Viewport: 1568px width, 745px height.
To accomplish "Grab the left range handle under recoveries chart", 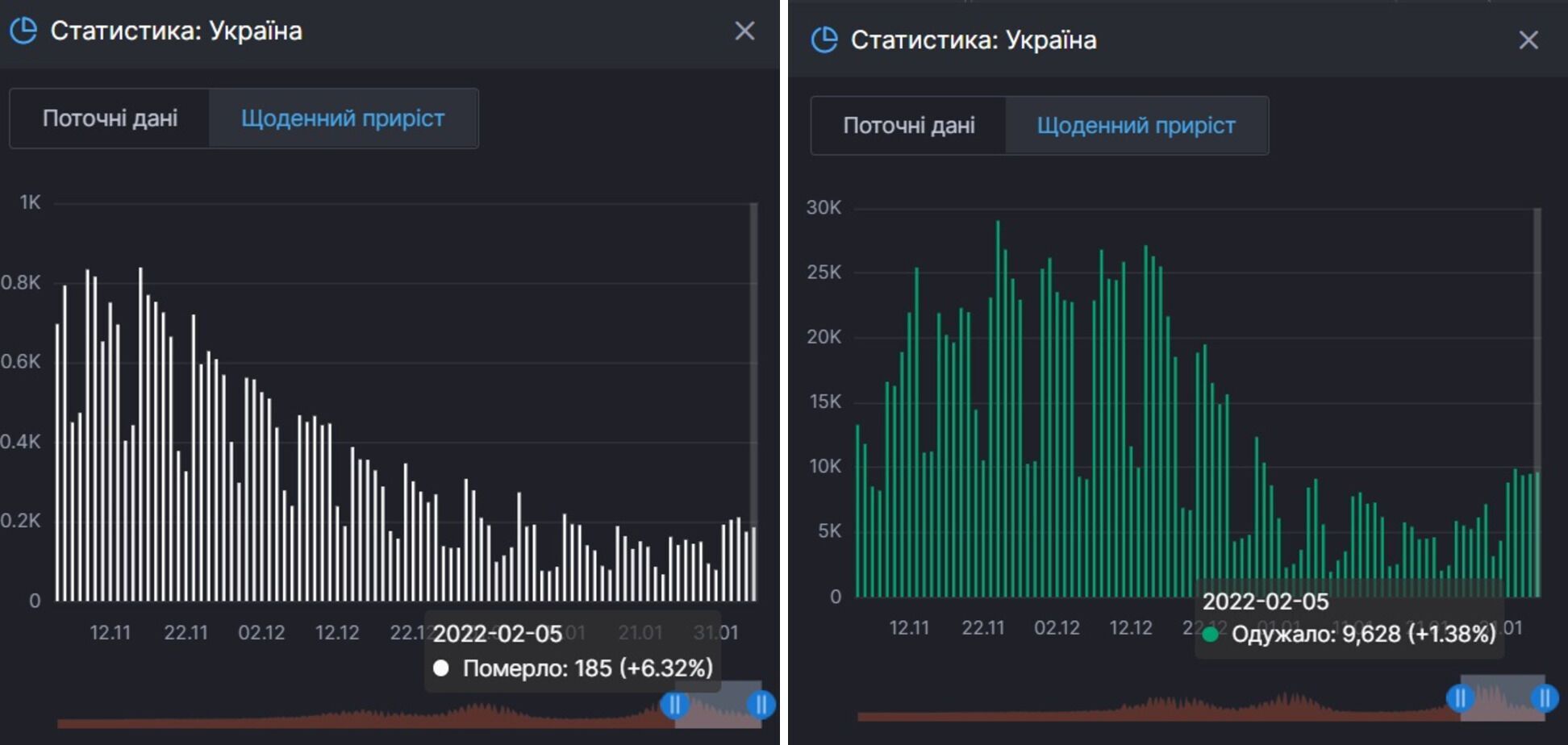I will [1460, 697].
